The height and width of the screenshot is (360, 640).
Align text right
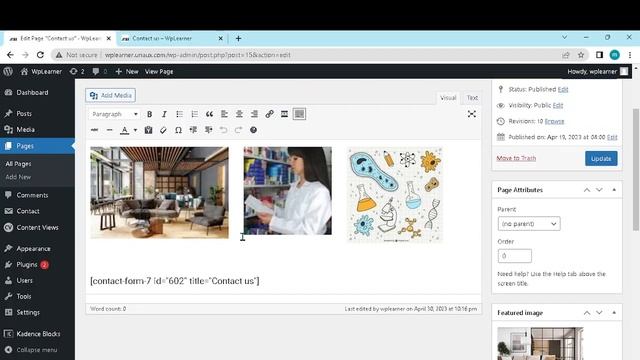(x=254, y=114)
